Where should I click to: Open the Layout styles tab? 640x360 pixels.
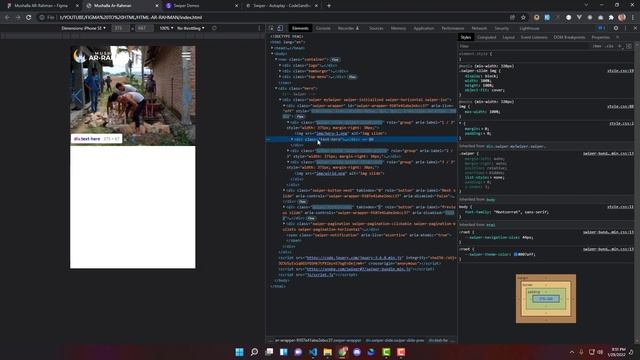click(x=509, y=37)
